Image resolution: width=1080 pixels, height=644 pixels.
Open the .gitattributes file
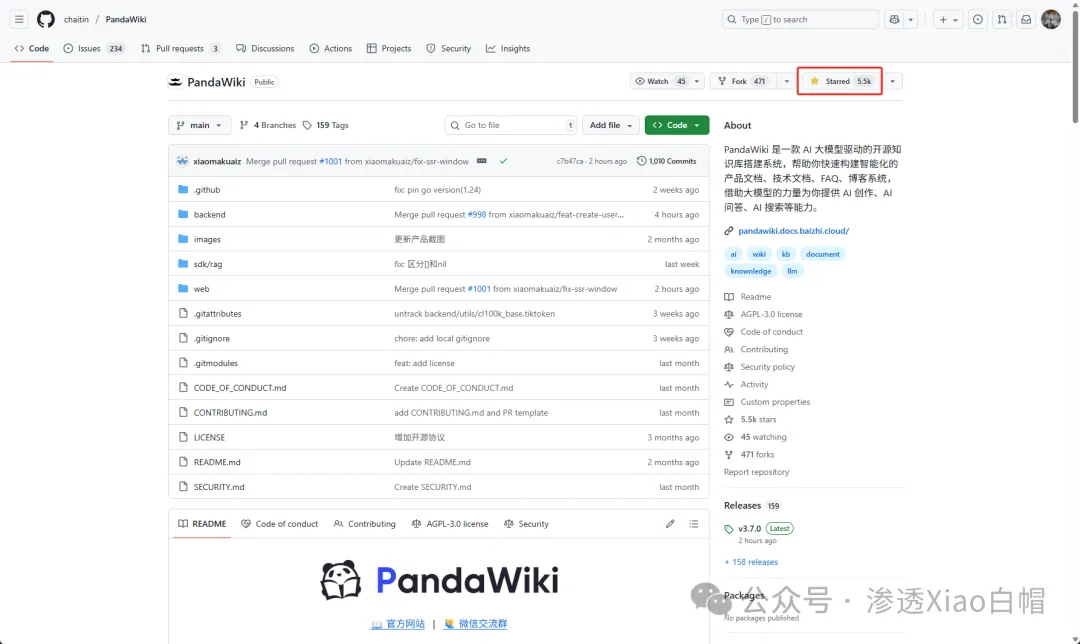218,313
